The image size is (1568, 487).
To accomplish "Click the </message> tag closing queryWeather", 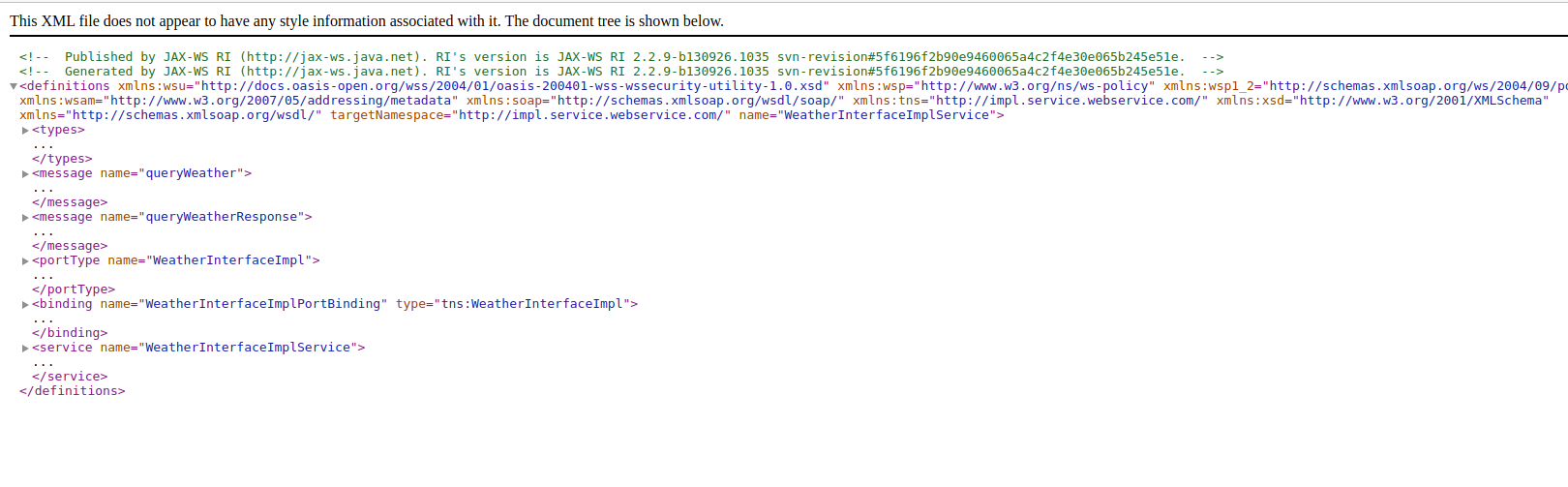I will [x=70, y=202].
